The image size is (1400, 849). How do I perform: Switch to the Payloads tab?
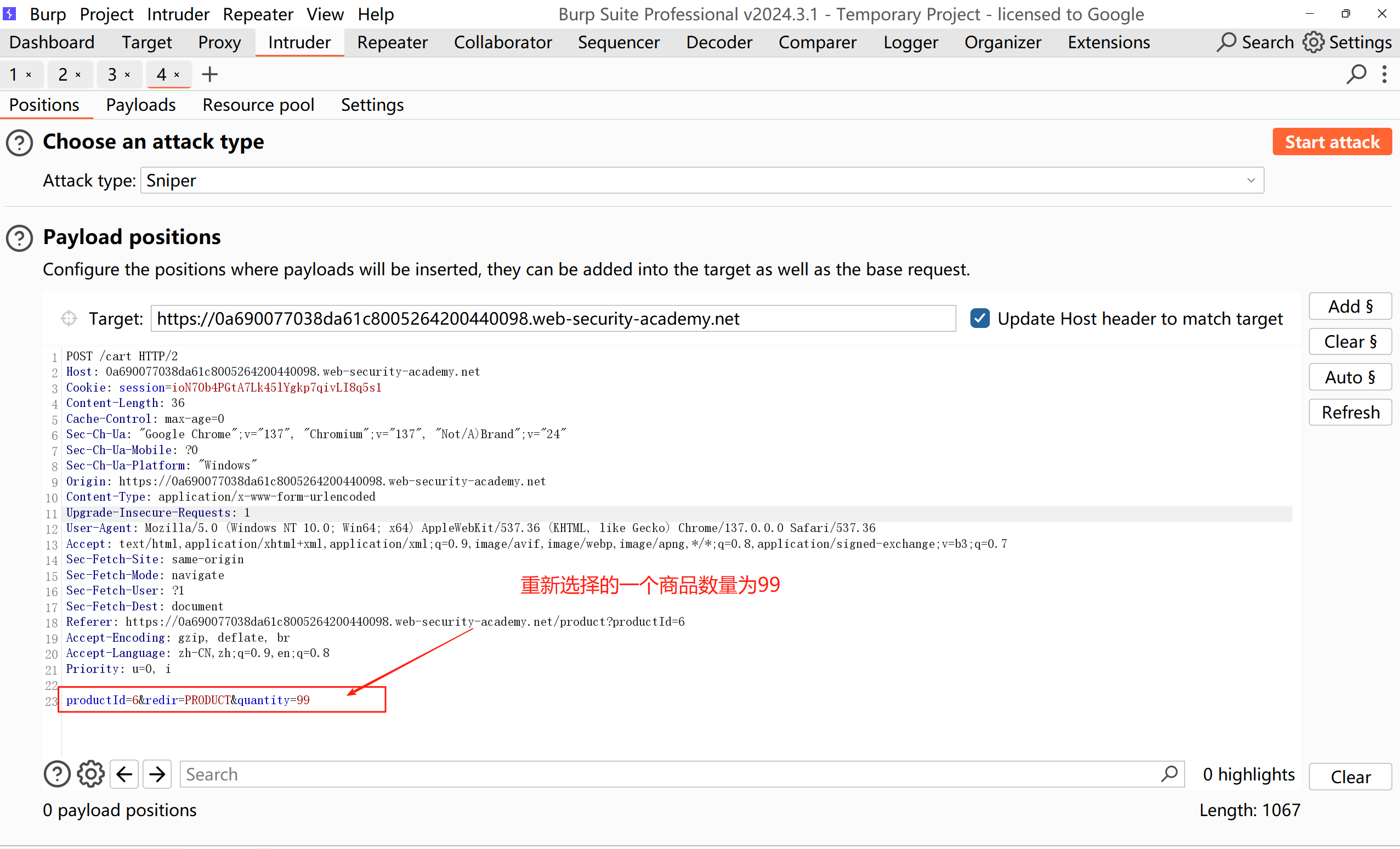(140, 105)
